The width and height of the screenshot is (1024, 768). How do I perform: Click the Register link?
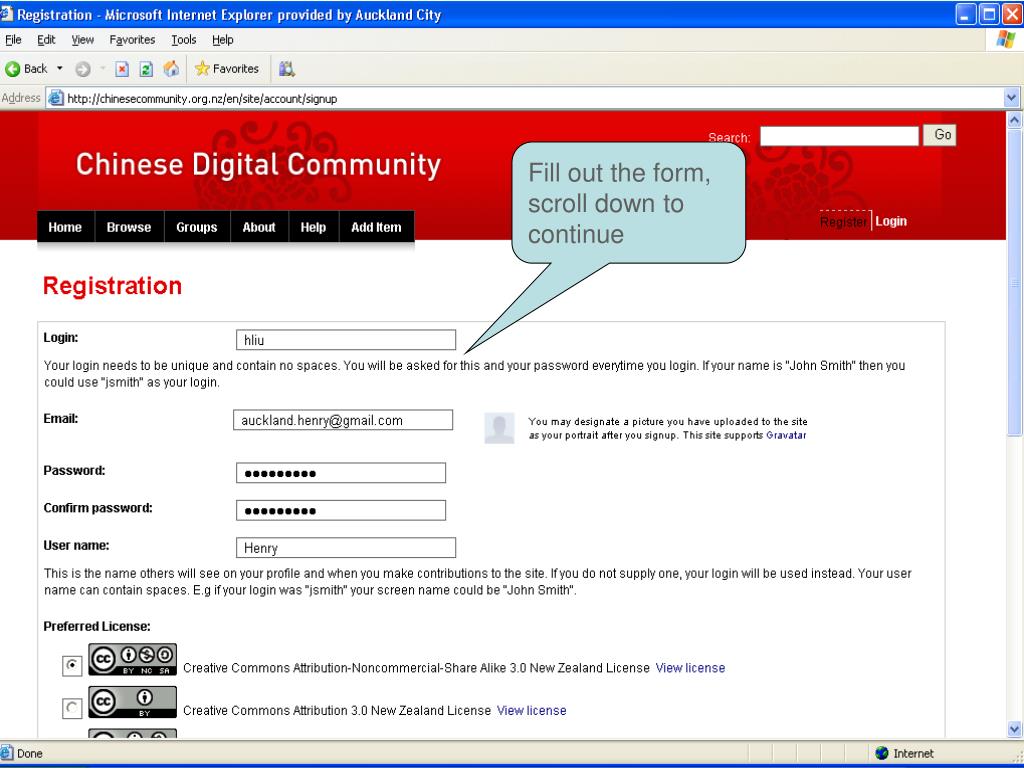[844, 221]
